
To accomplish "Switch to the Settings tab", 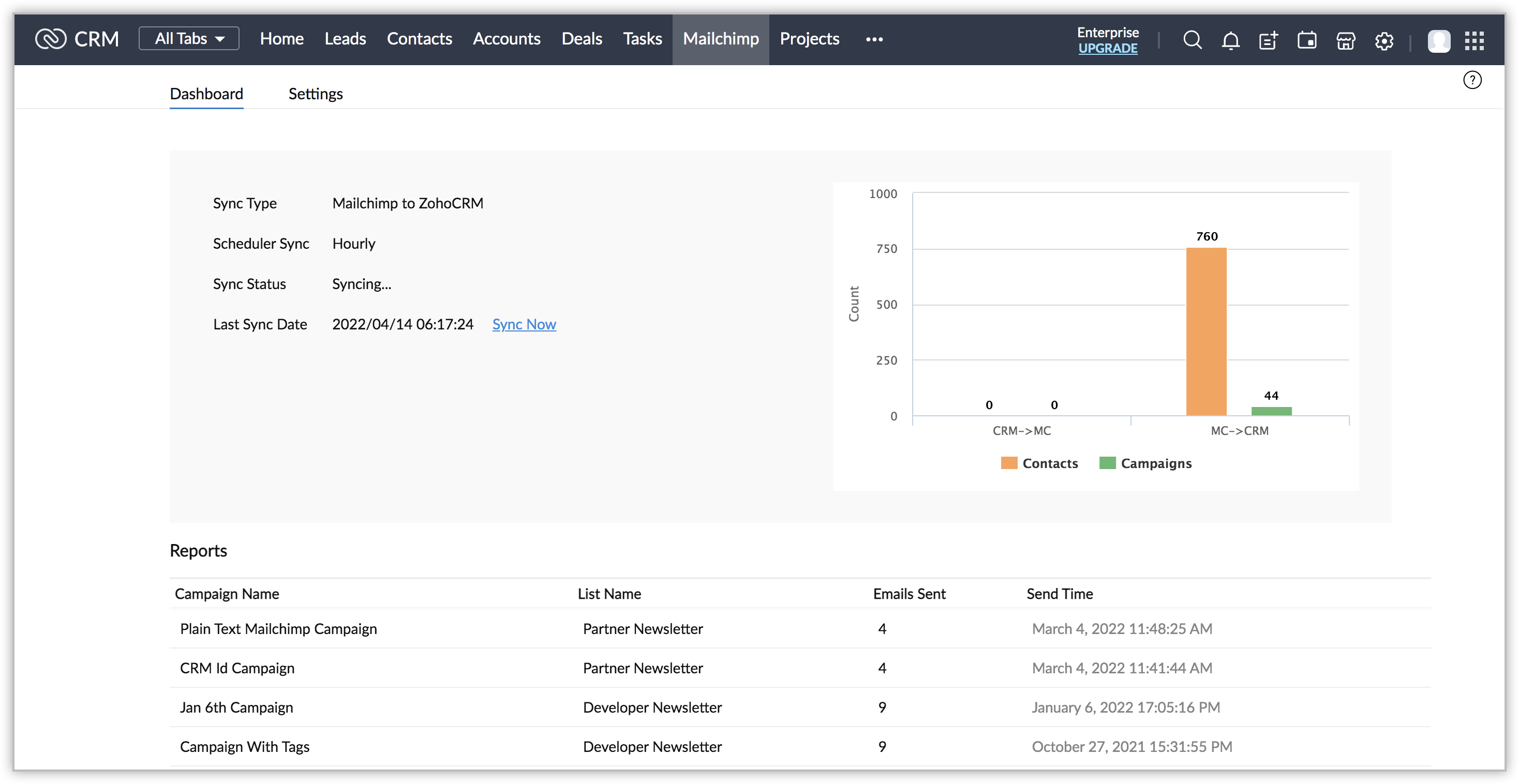I will [x=315, y=94].
